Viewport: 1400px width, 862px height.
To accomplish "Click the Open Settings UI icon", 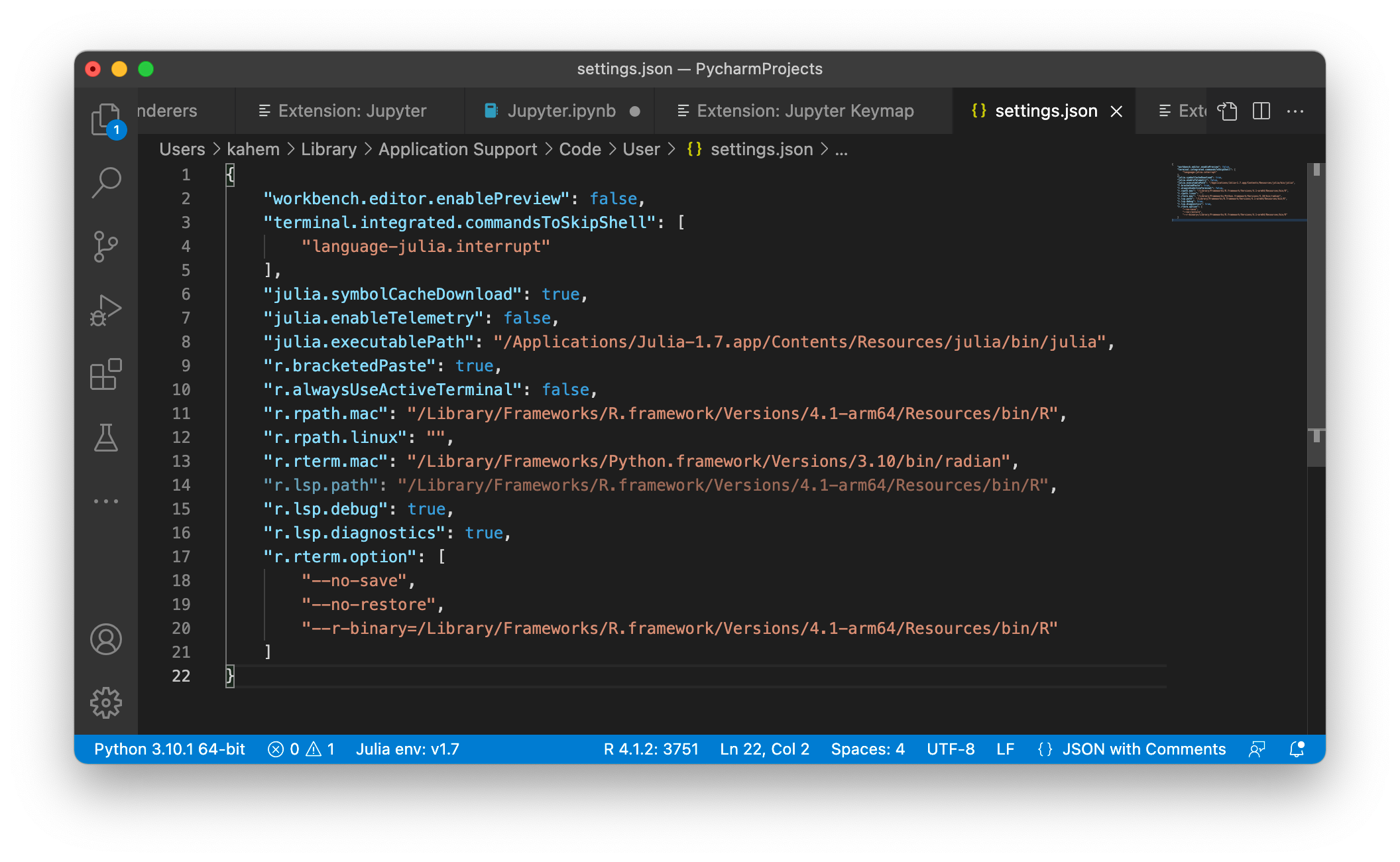I will click(1227, 111).
